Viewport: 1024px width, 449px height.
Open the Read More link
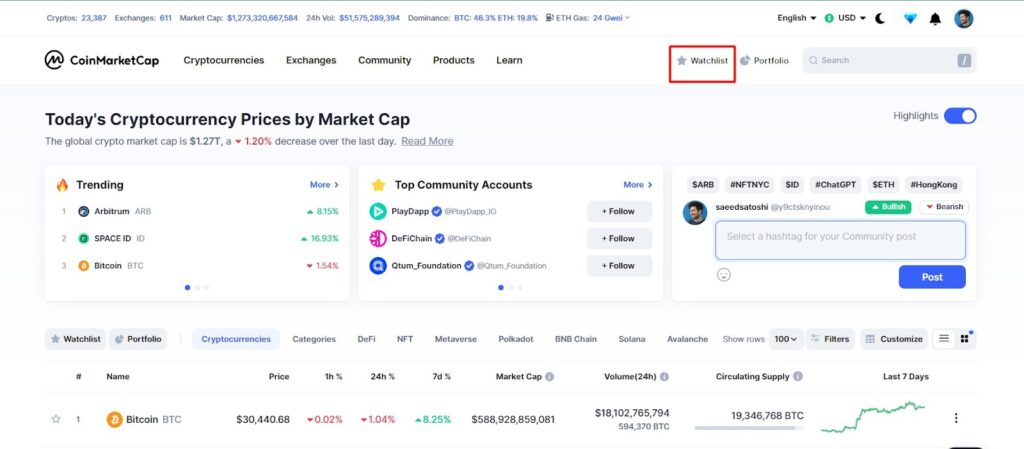pyautogui.click(x=427, y=141)
